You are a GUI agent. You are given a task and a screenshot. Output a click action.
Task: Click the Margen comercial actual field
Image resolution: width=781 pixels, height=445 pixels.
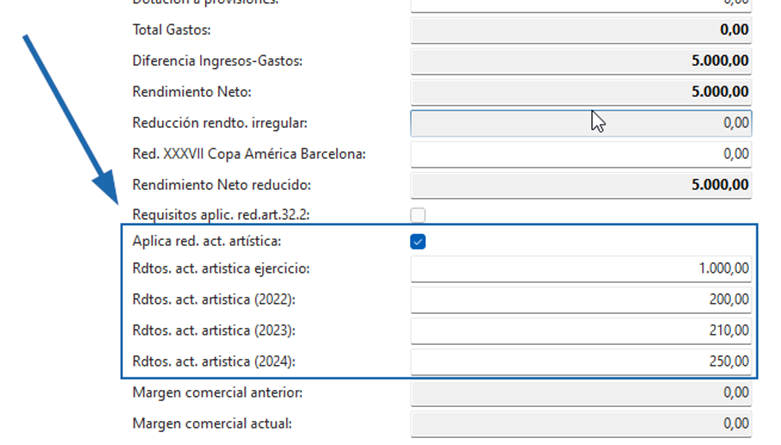[581, 423]
